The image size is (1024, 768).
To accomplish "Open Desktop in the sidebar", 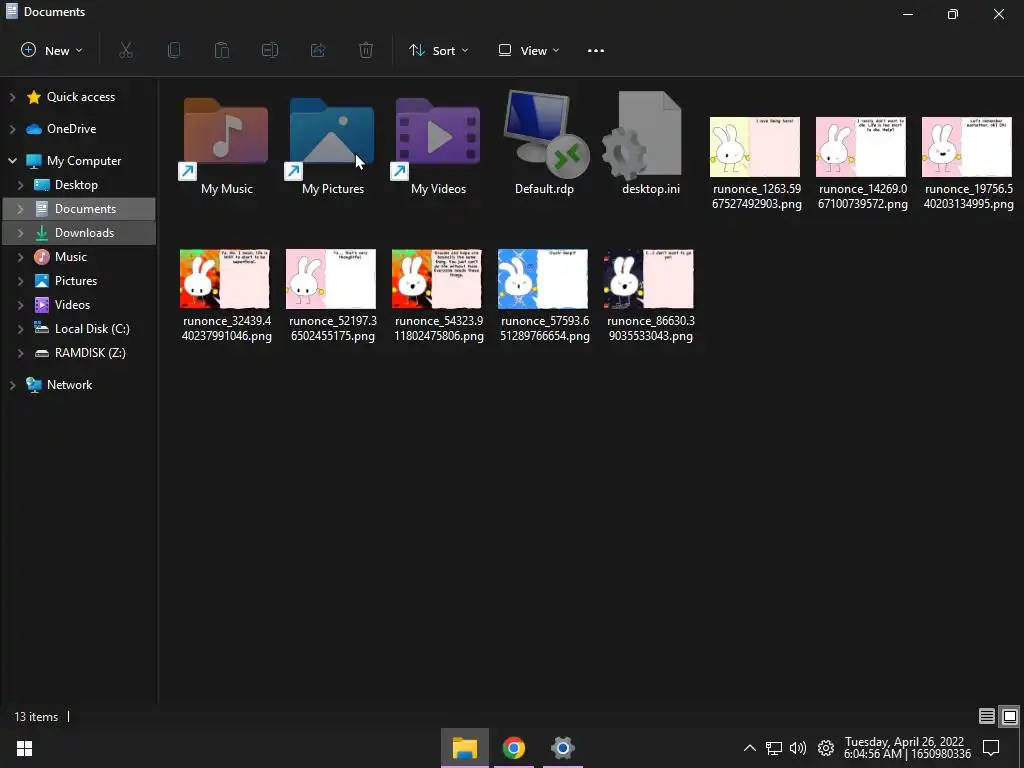I will pyautogui.click(x=76, y=185).
